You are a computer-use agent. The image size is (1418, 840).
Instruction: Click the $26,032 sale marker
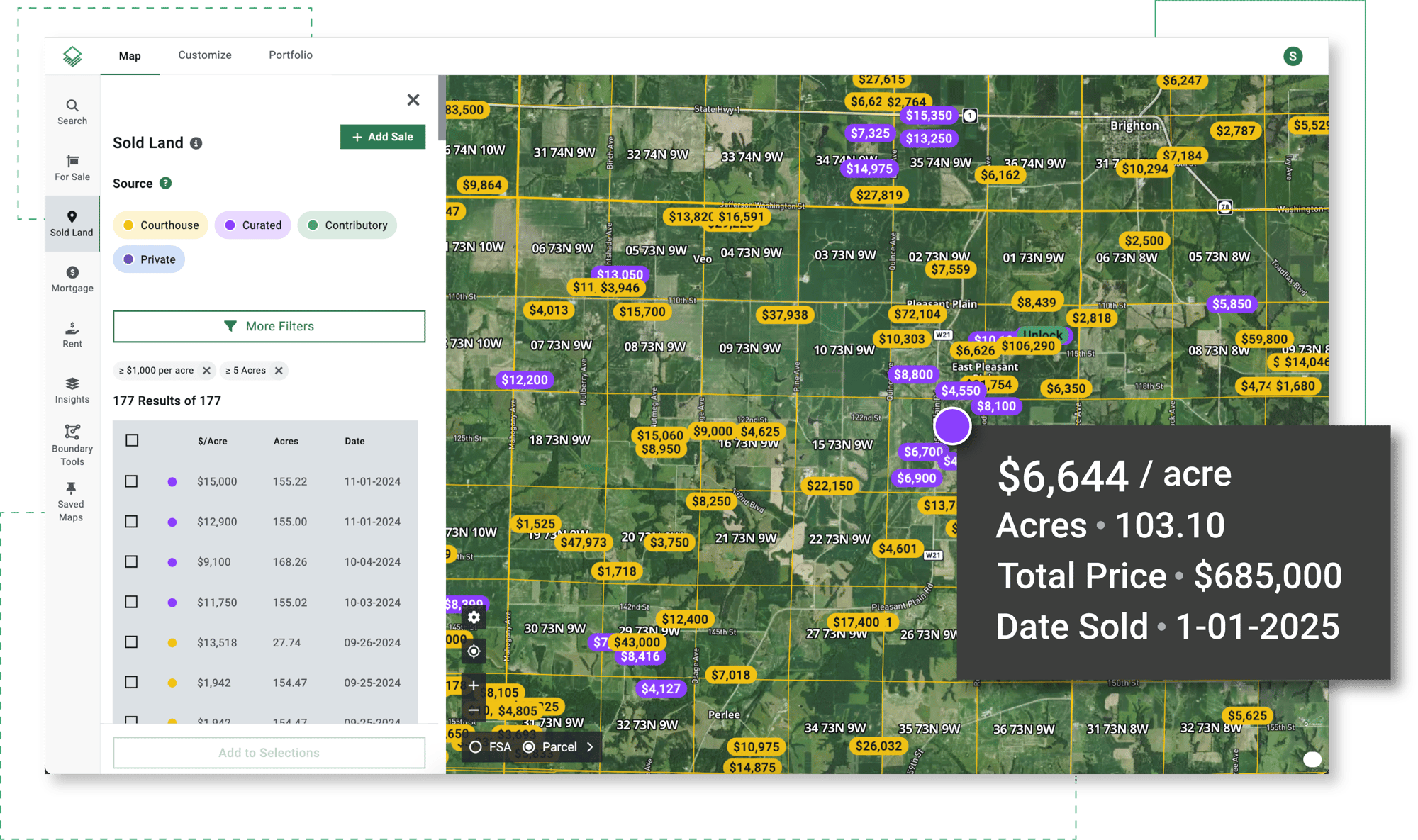click(878, 746)
